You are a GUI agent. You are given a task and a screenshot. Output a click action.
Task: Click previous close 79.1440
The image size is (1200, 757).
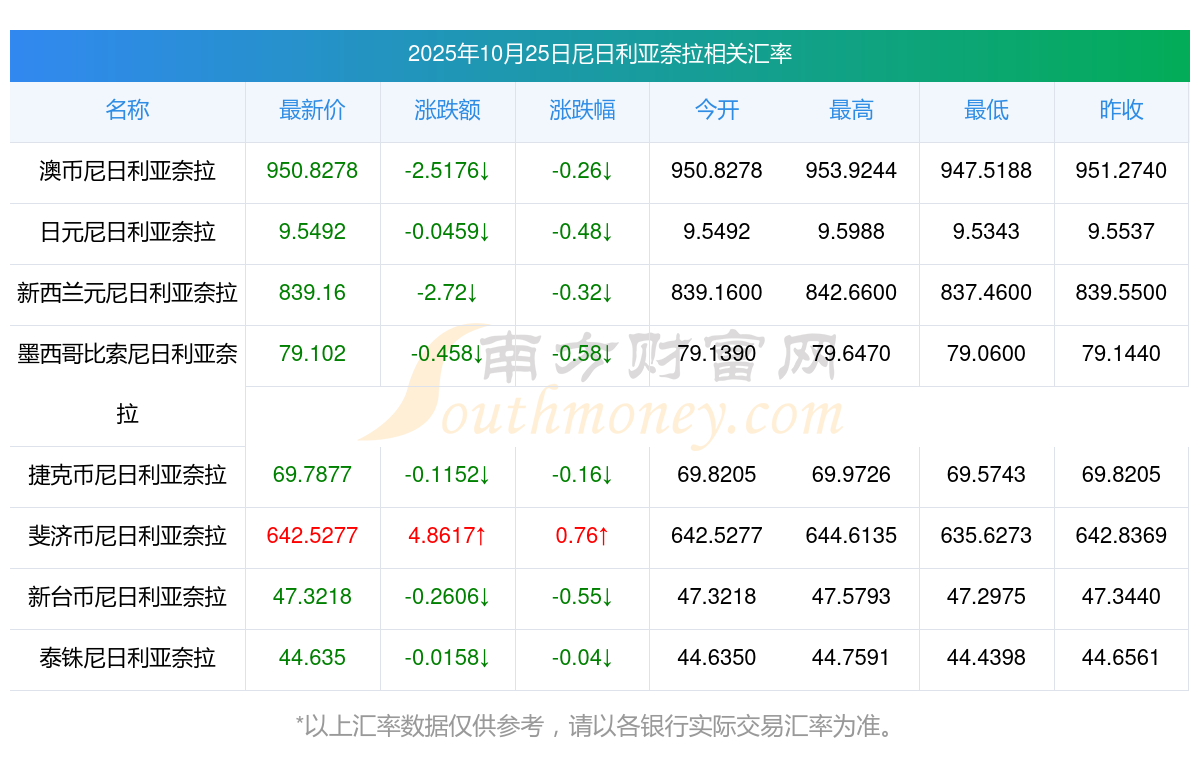1121,354
